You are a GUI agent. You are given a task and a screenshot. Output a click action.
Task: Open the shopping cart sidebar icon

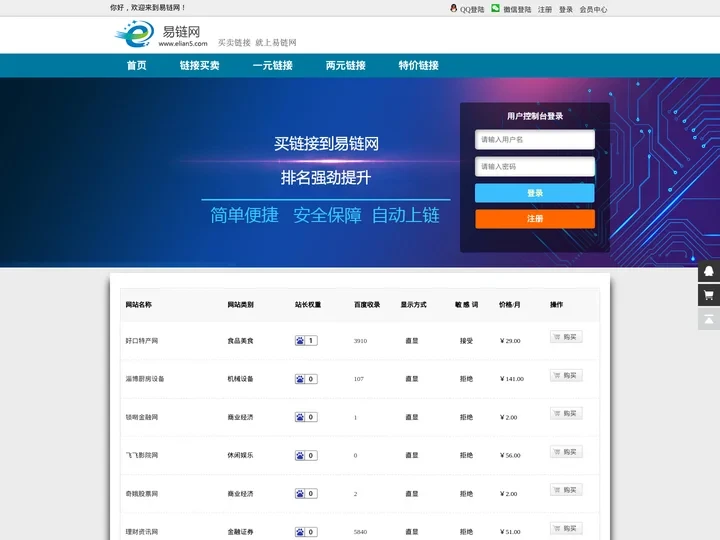click(x=709, y=295)
